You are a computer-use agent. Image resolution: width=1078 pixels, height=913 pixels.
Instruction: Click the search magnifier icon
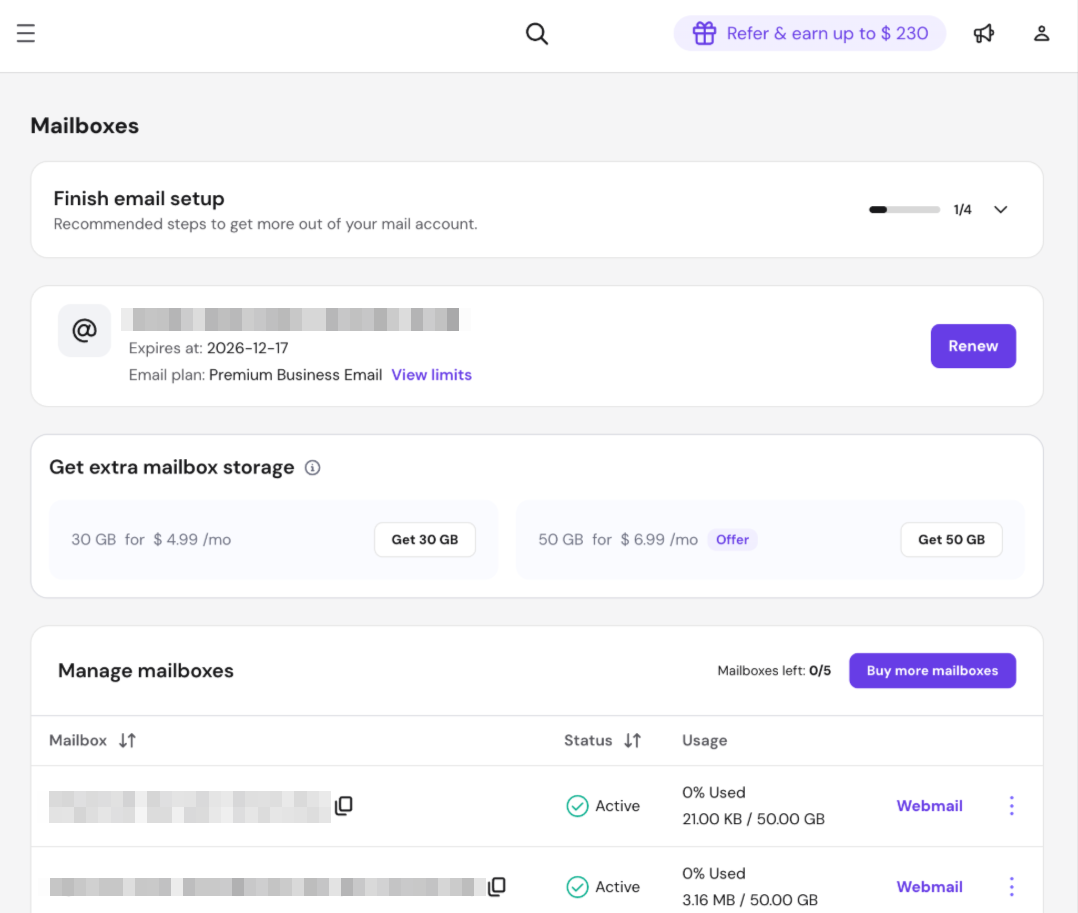pos(537,34)
